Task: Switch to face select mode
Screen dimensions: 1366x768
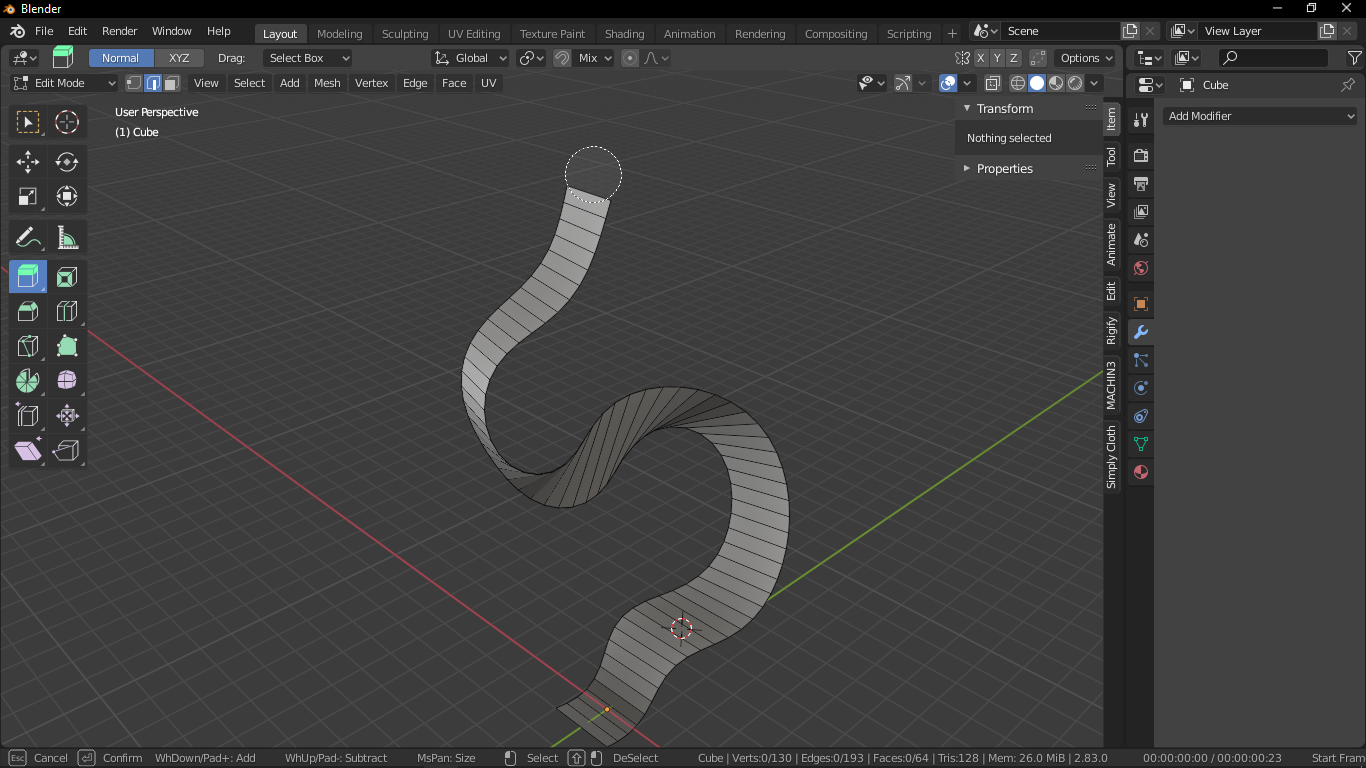Action: pyautogui.click(x=172, y=83)
